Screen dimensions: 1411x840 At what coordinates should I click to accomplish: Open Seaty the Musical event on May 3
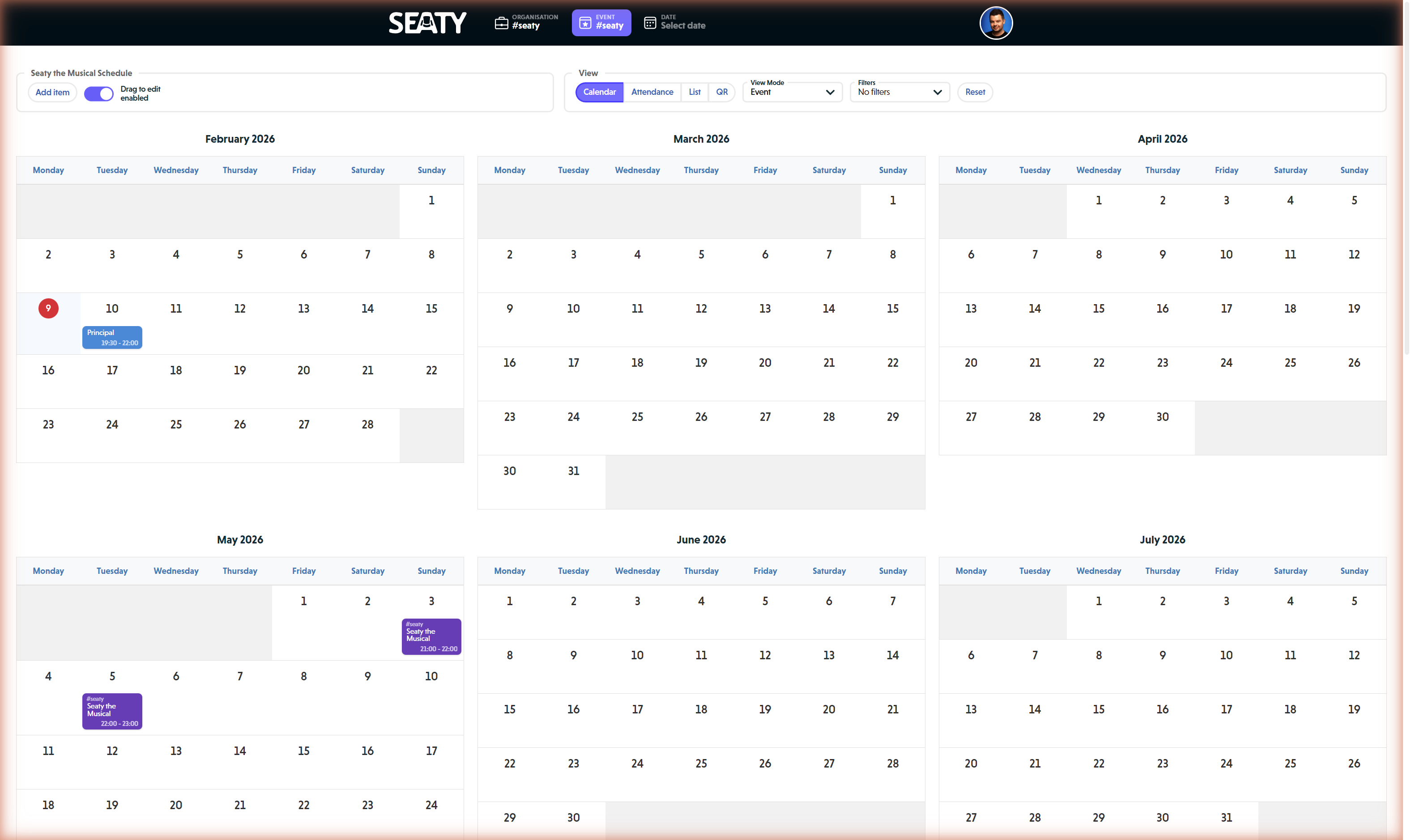click(x=431, y=636)
